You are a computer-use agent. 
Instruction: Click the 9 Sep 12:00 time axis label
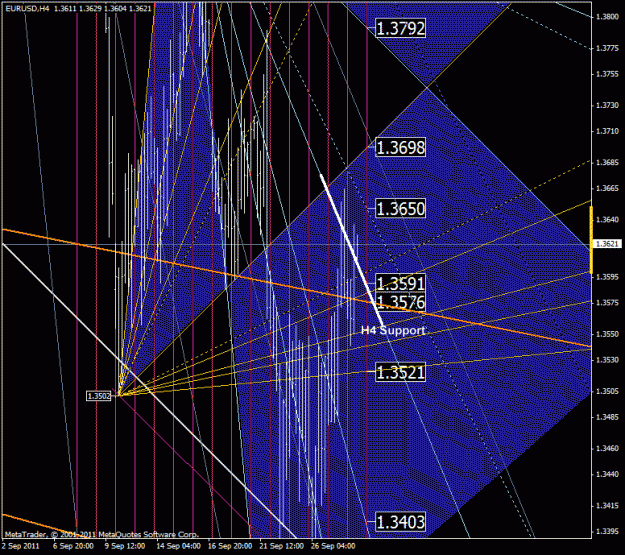pos(125,546)
